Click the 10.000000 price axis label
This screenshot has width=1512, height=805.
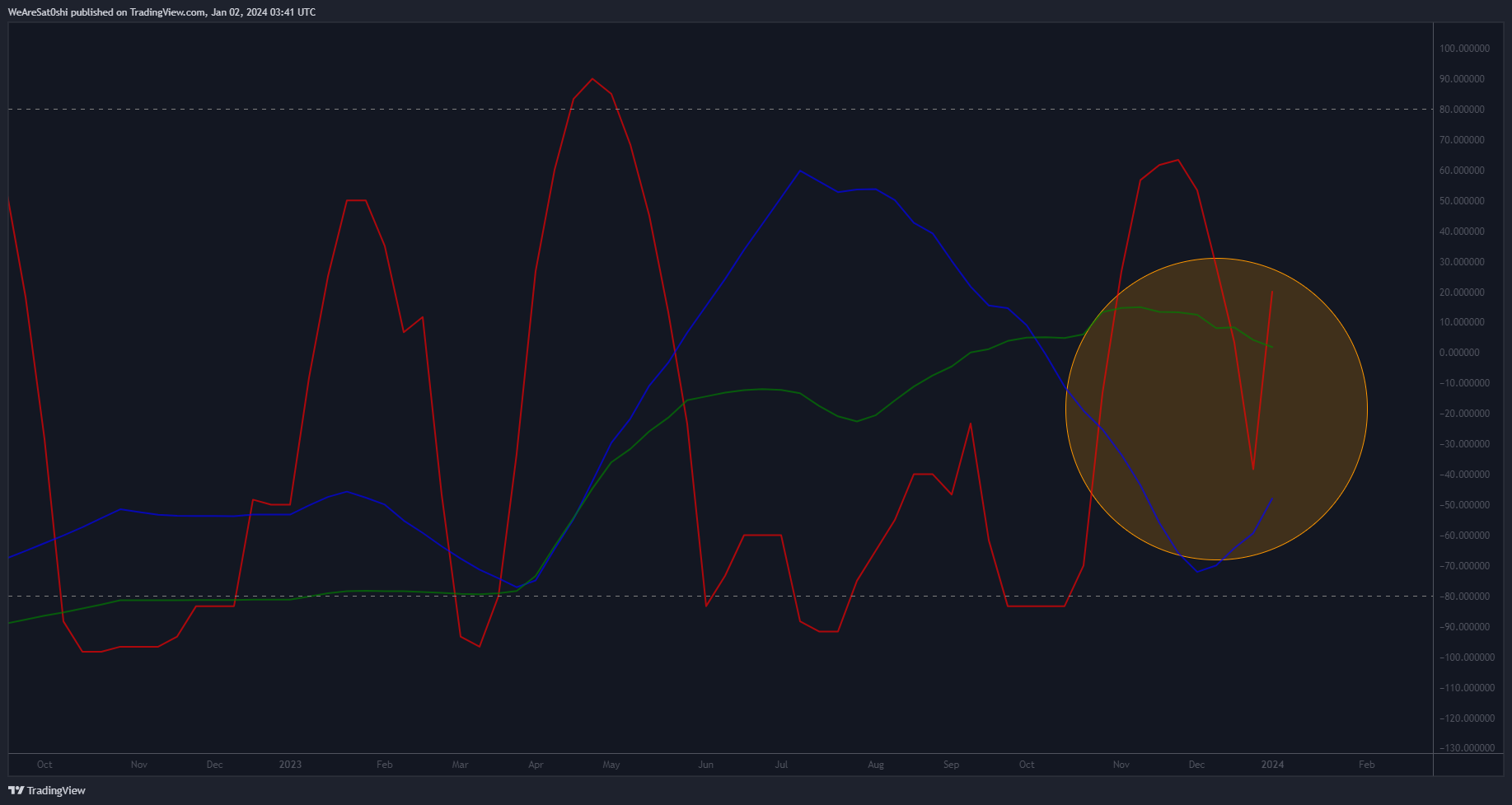point(1462,322)
